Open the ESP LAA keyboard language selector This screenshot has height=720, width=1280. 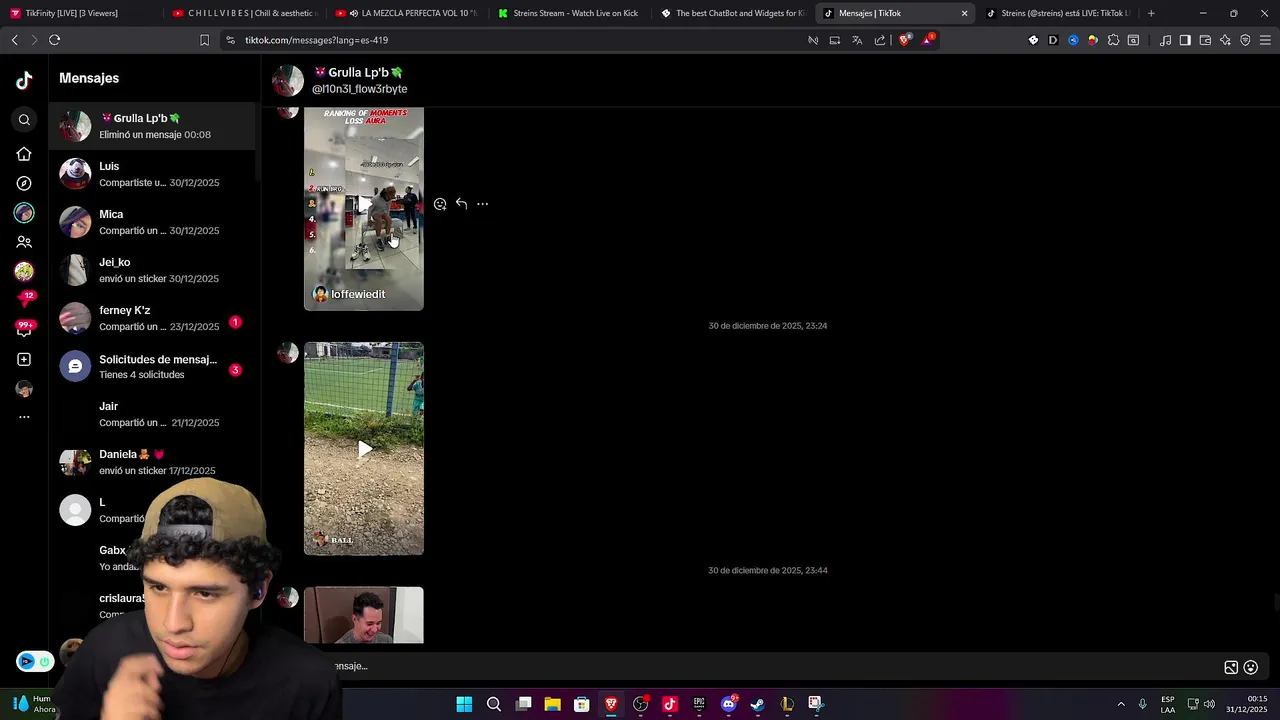point(1168,704)
